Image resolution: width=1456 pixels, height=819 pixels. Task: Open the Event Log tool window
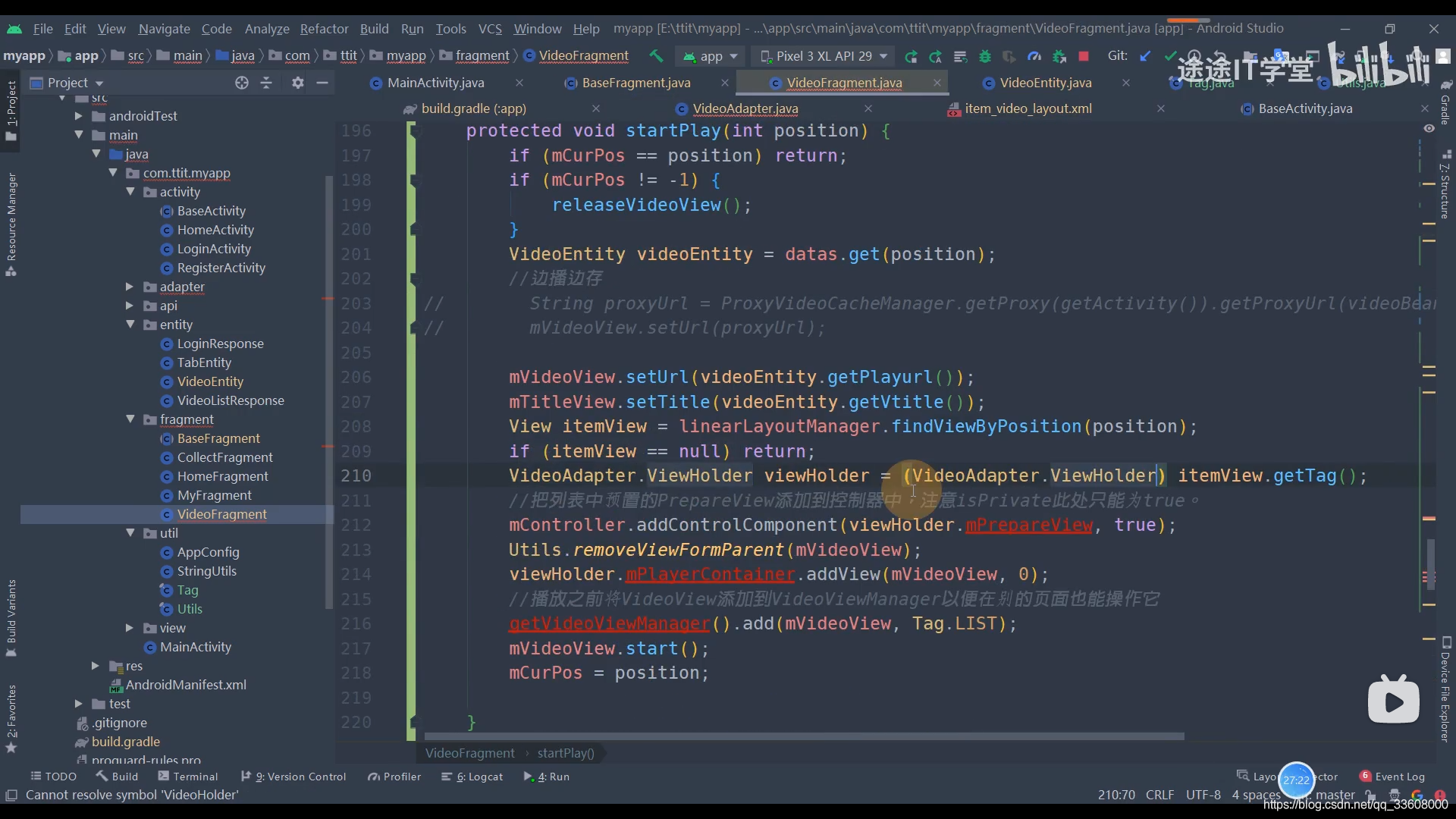[x=1392, y=777]
